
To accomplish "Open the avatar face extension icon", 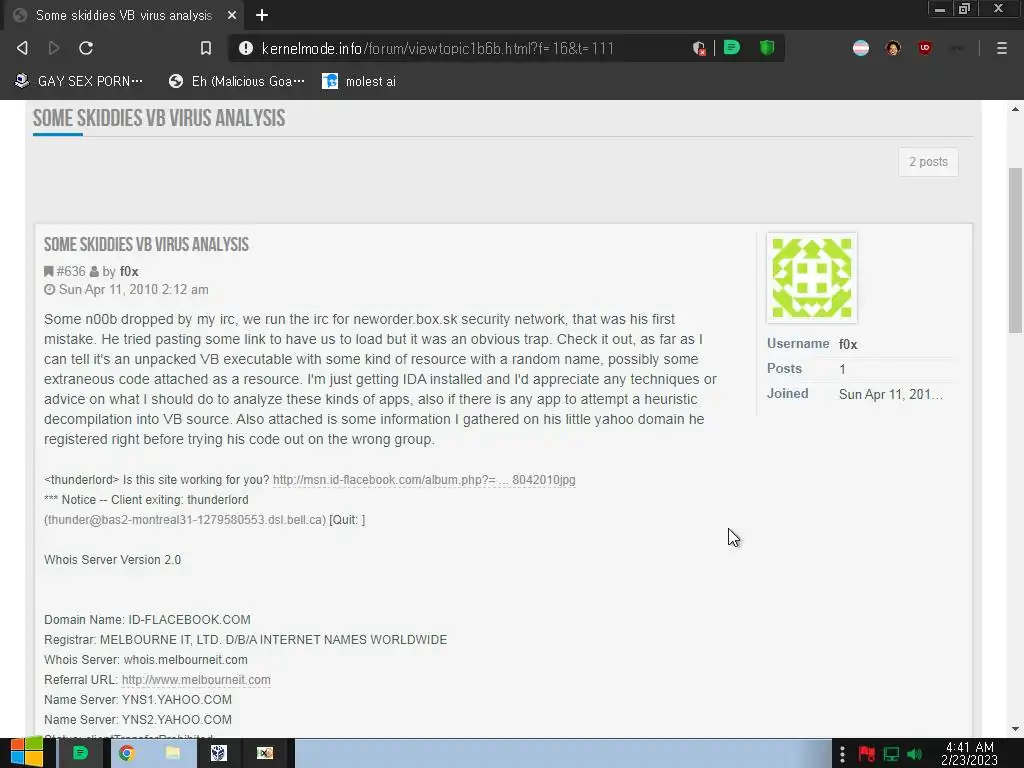I will point(893,48).
